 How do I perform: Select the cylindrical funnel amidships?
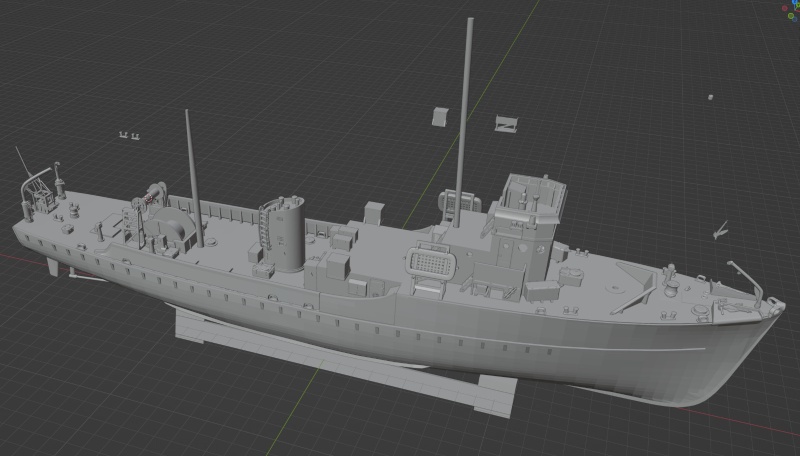click(x=288, y=234)
